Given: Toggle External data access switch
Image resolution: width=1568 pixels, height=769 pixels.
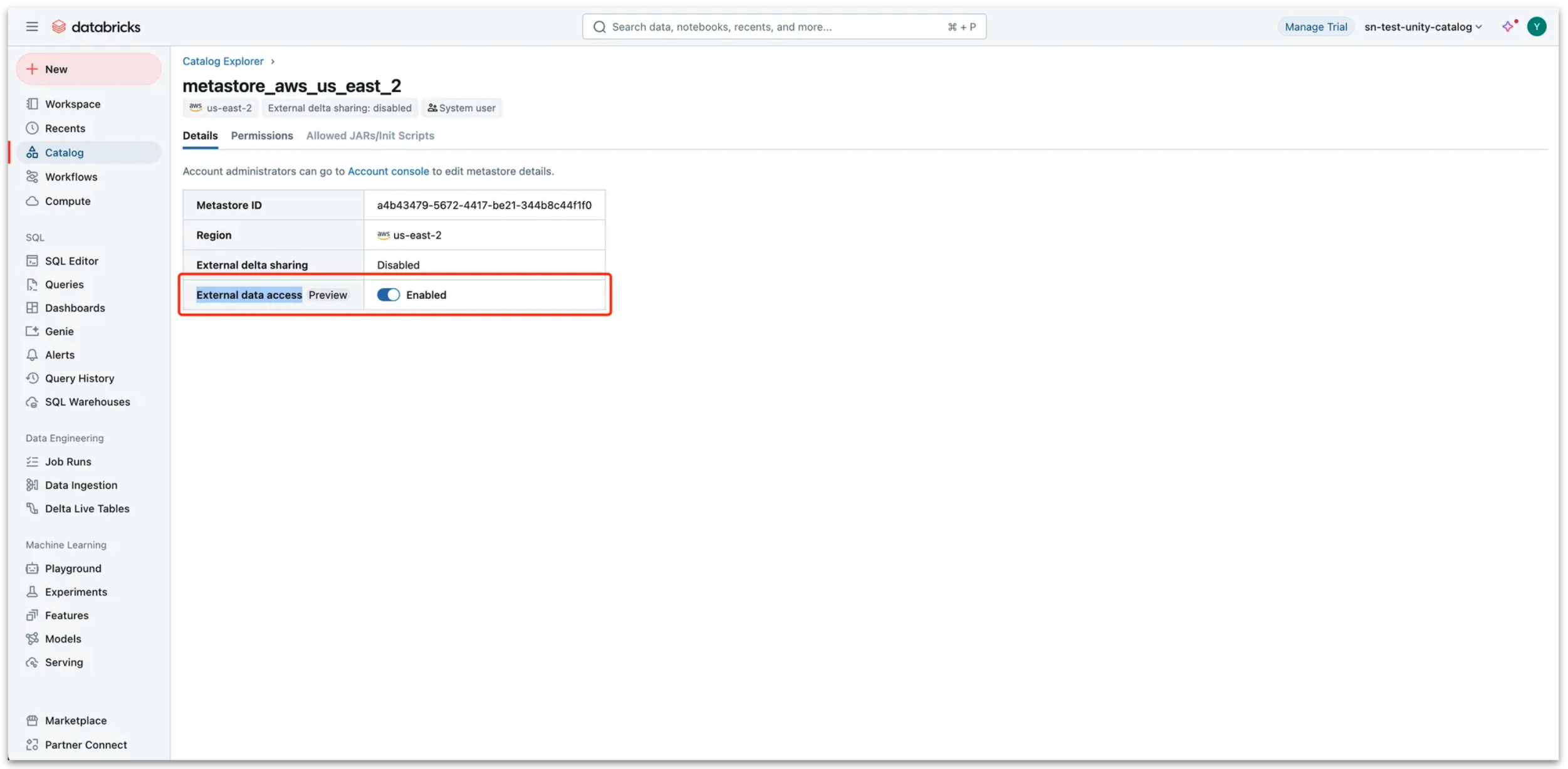Looking at the screenshot, I should (388, 295).
